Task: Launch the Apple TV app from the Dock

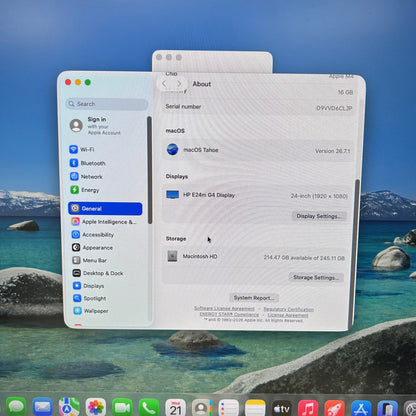Action: [x=282, y=408]
